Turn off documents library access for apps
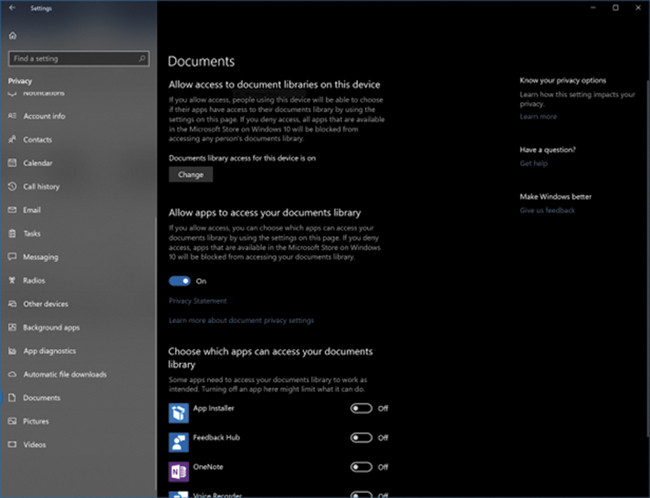 click(180, 281)
